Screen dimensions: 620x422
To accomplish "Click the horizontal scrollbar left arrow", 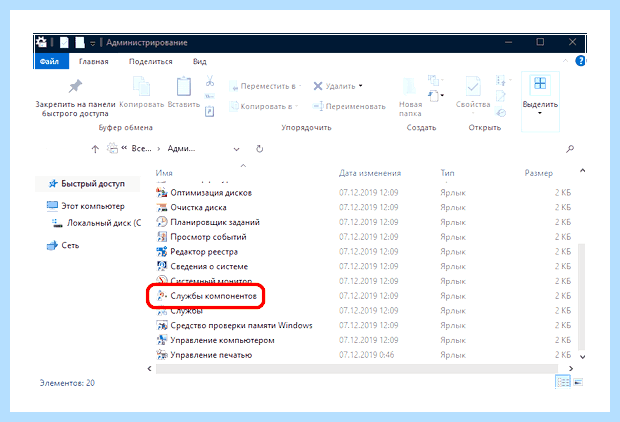I will (x=149, y=368).
